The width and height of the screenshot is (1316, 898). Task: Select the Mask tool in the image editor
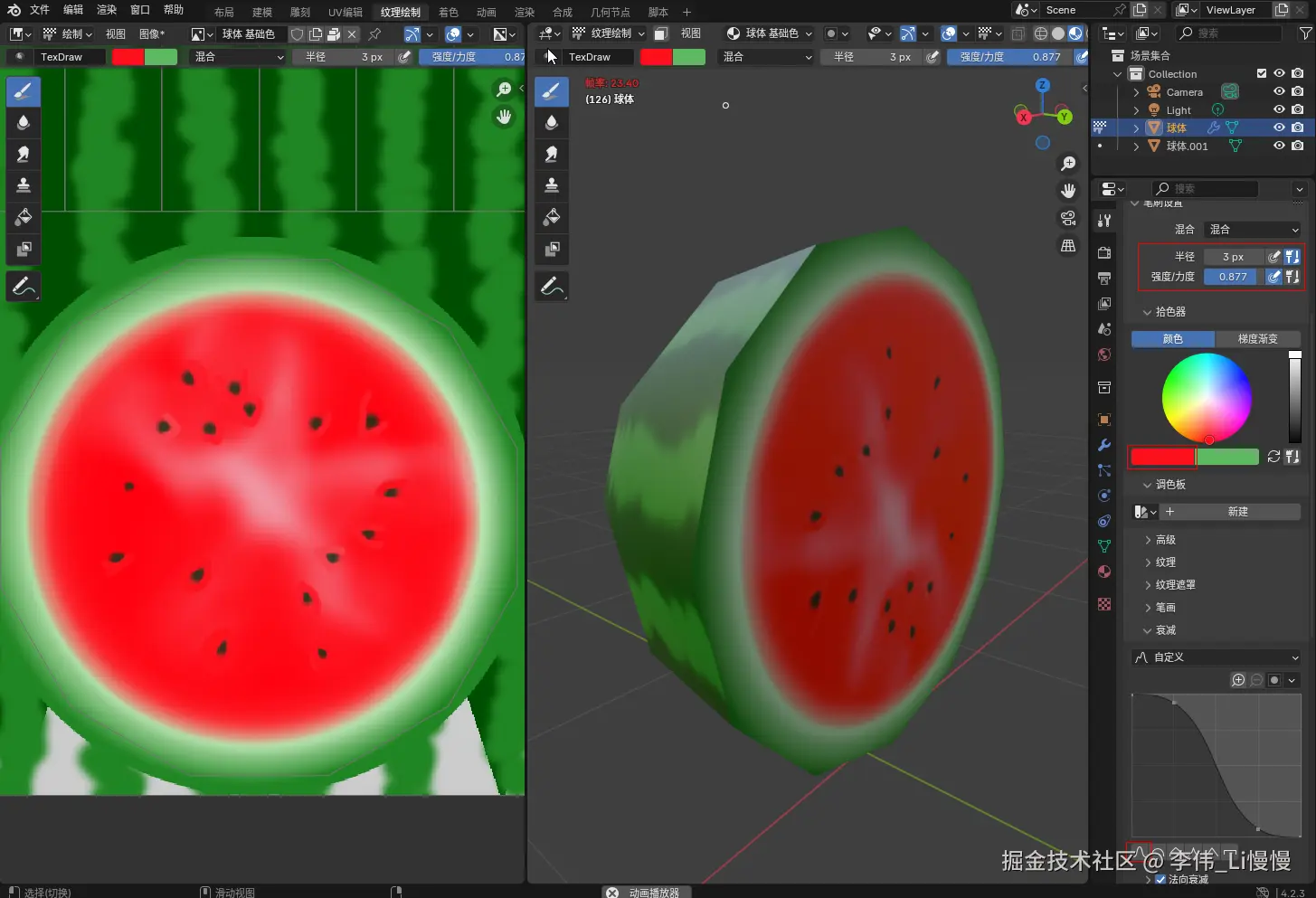point(24,249)
